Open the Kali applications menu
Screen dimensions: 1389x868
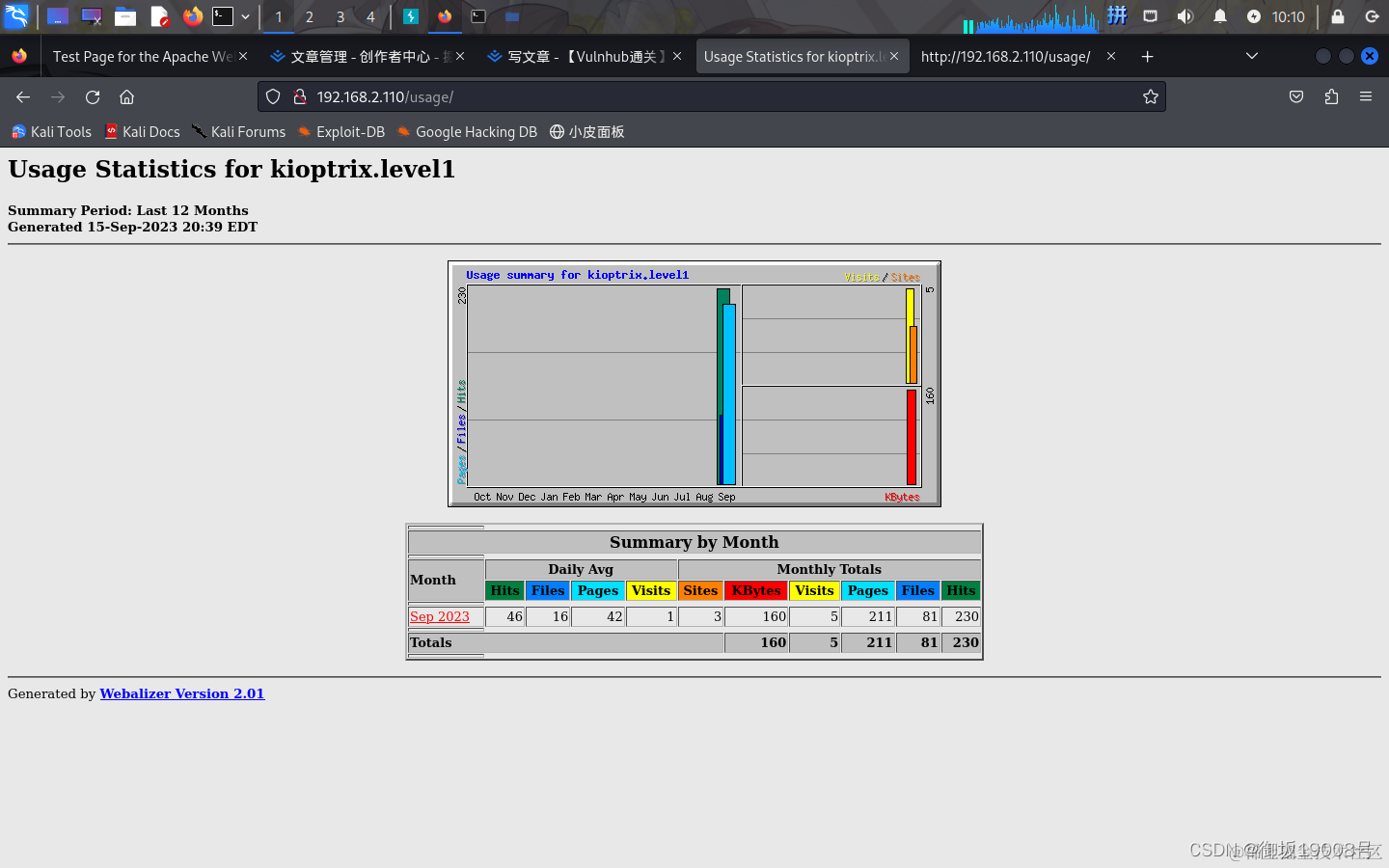click(x=17, y=16)
